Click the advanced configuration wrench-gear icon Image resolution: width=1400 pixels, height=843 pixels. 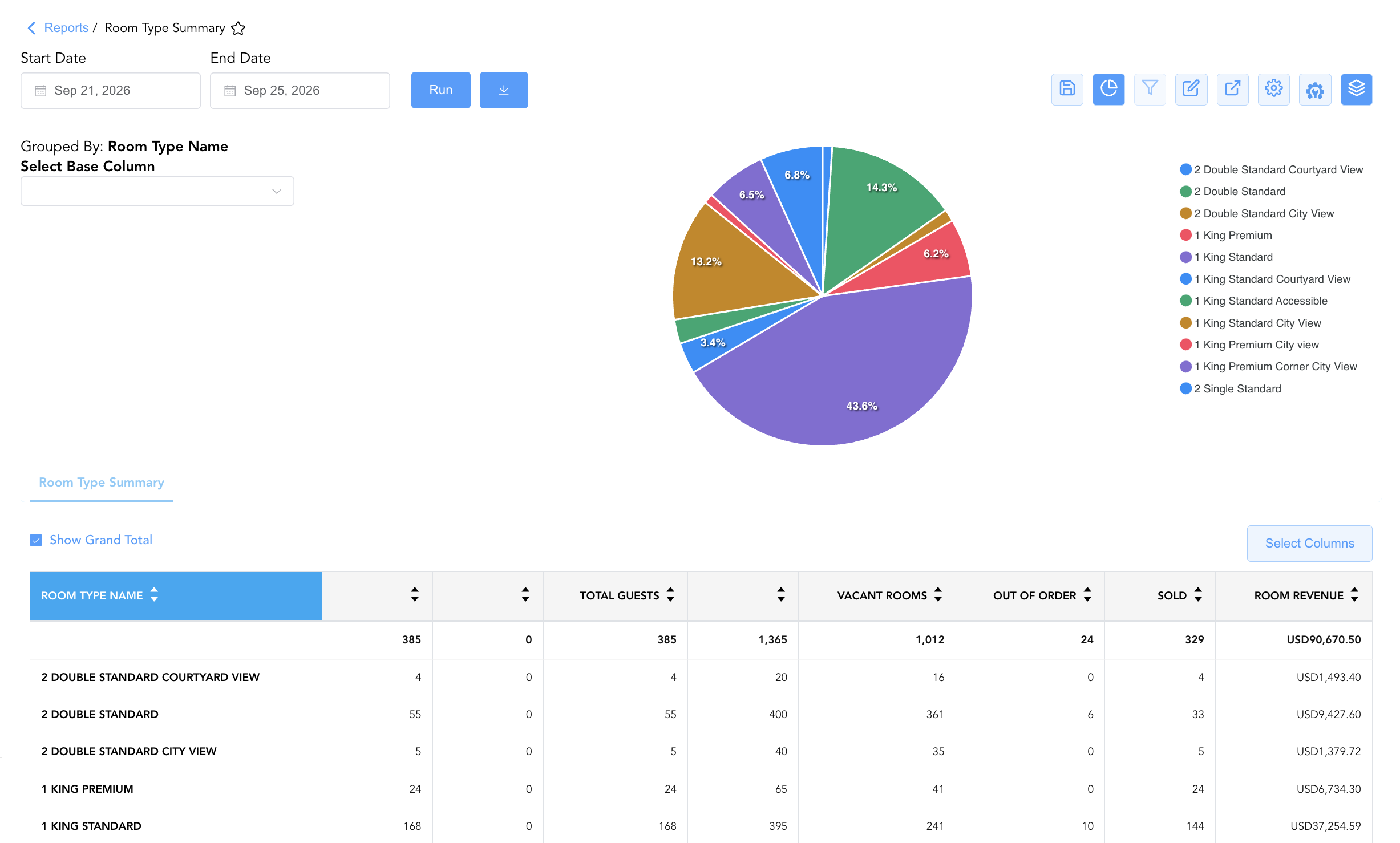(x=1315, y=89)
